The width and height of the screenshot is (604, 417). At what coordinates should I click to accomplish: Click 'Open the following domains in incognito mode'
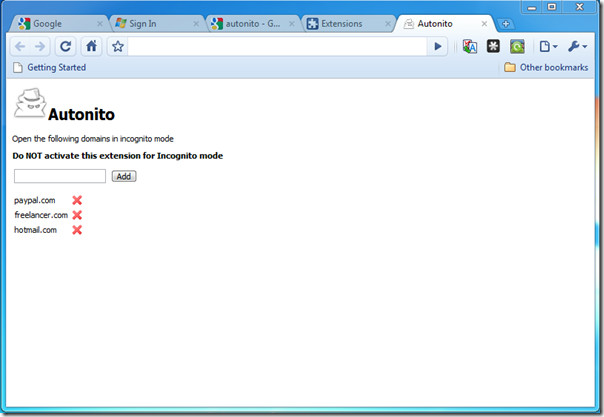[x=93, y=139]
